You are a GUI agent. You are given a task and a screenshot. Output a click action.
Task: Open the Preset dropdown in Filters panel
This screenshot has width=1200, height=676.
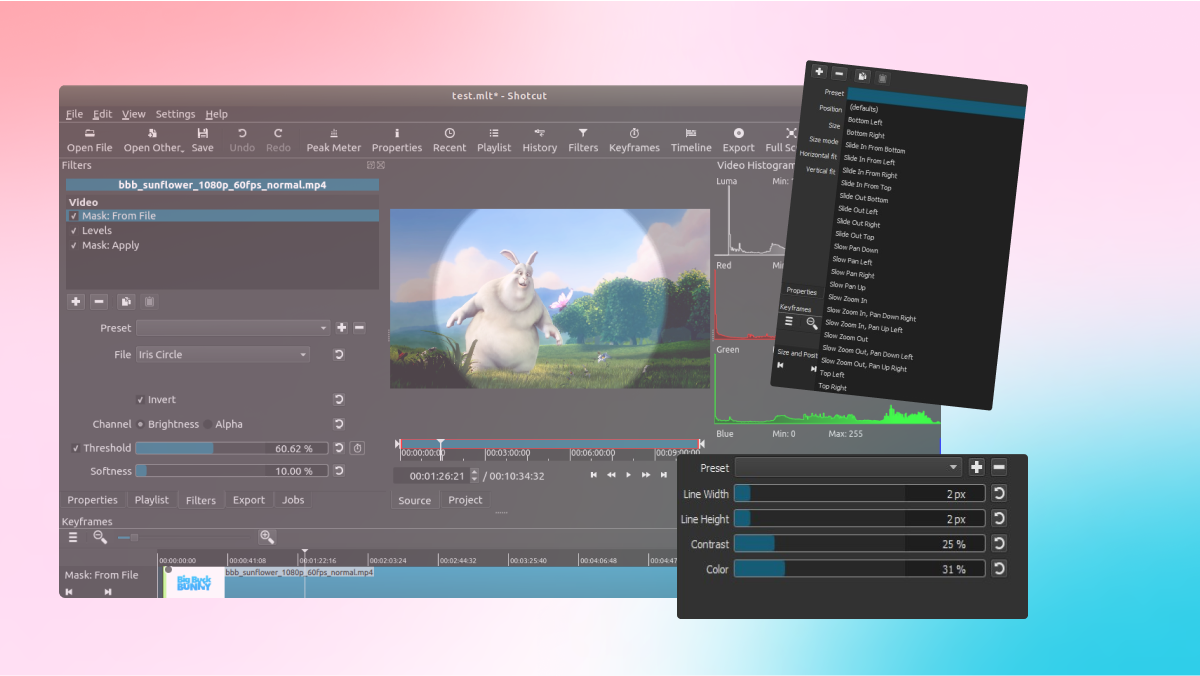tap(233, 327)
